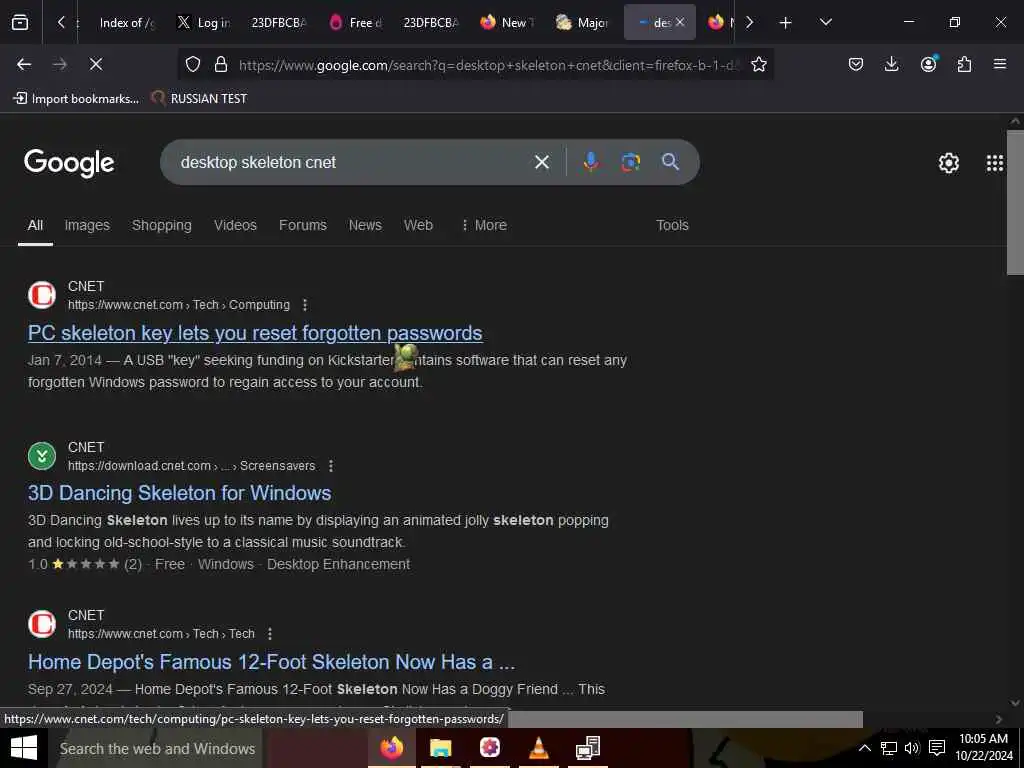Switch to Forums results tab

coord(302,225)
